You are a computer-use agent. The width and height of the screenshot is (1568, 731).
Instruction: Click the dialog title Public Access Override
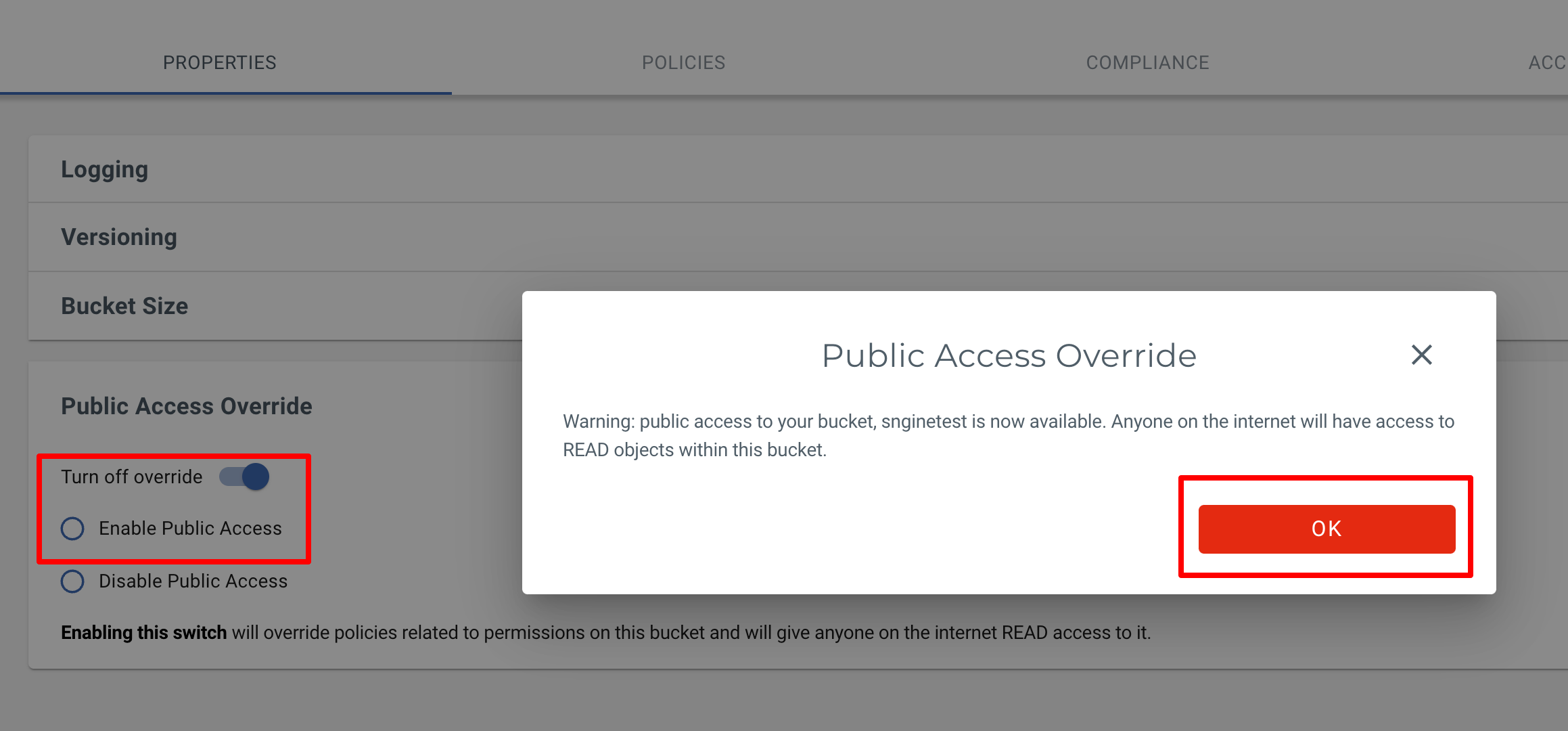1009,356
